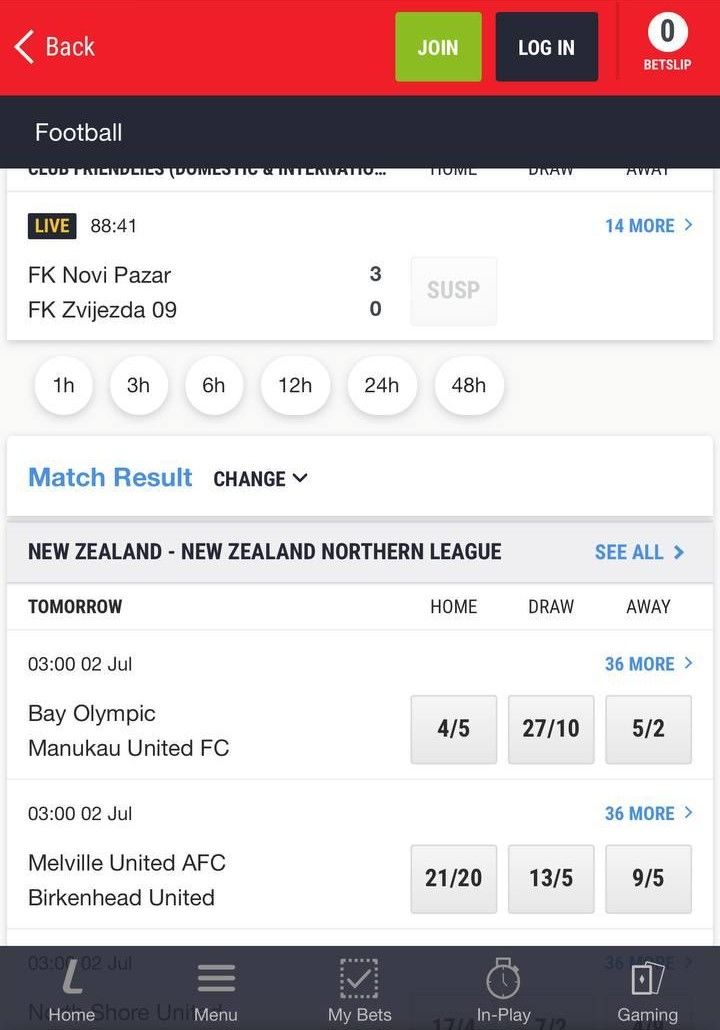Image resolution: width=720 pixels, height=1030 pixels.
Task: Open SEE ALL for Northern League
Action: pos(639,552)
